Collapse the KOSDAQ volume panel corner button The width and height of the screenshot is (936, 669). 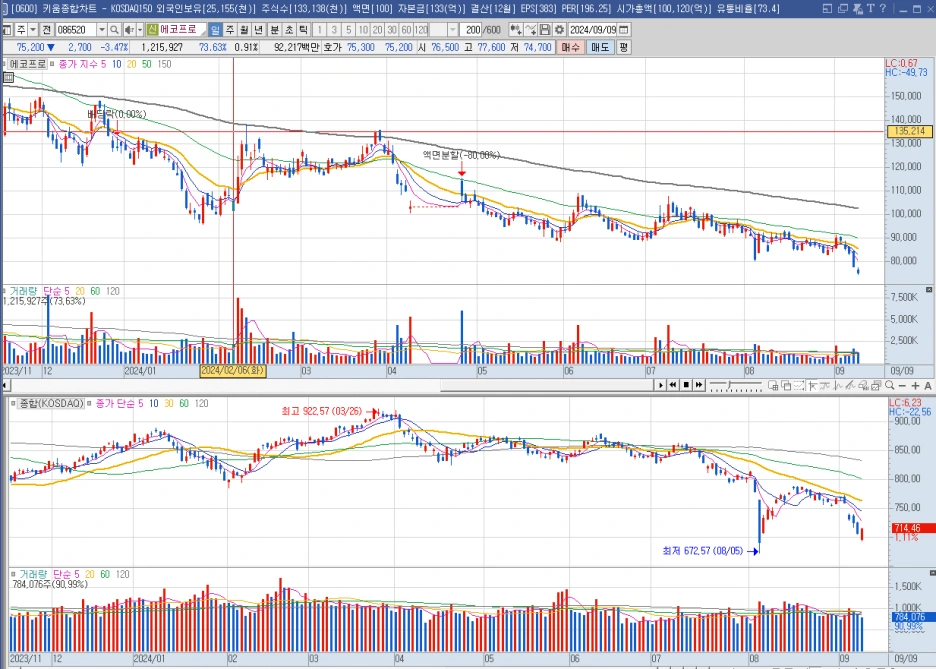click(x=932, y=573)
